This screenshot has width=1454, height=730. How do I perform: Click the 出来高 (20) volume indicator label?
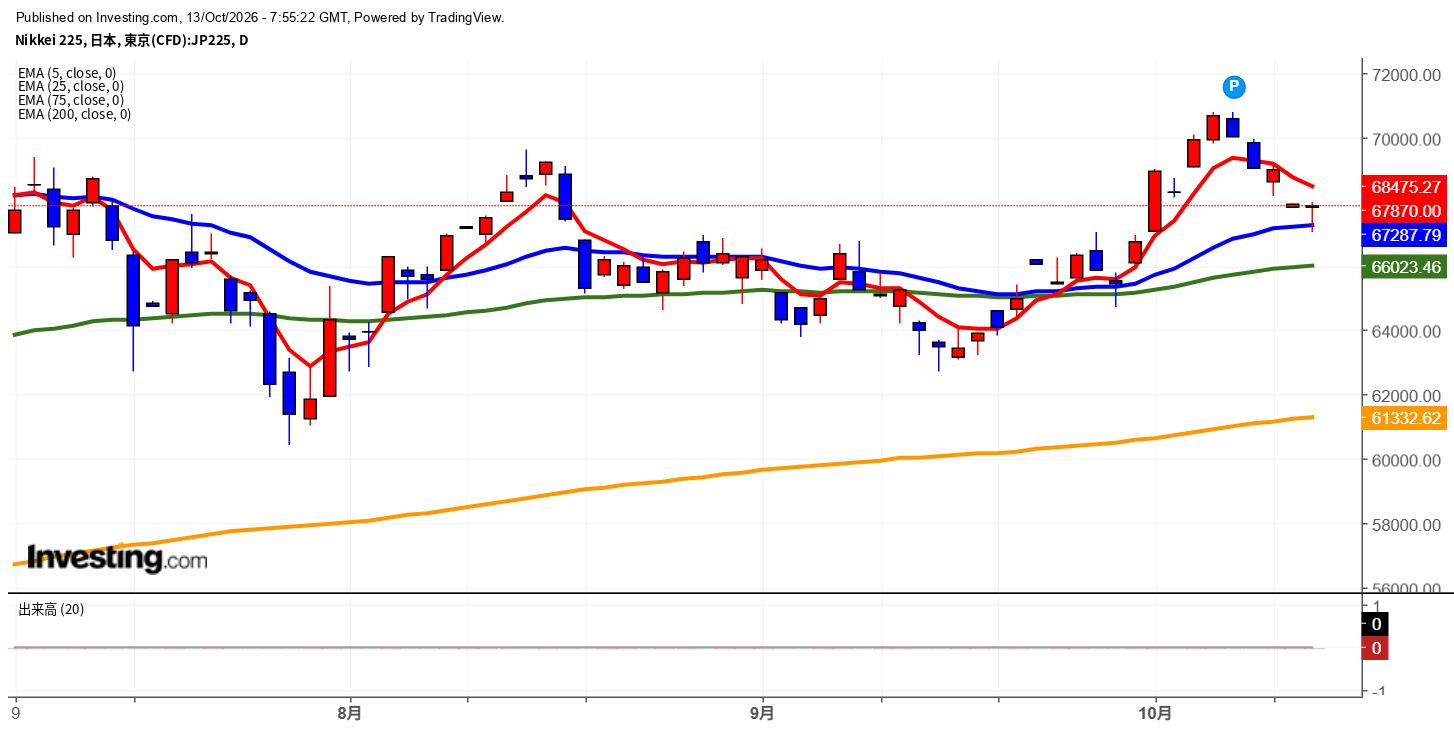[51, 609]
